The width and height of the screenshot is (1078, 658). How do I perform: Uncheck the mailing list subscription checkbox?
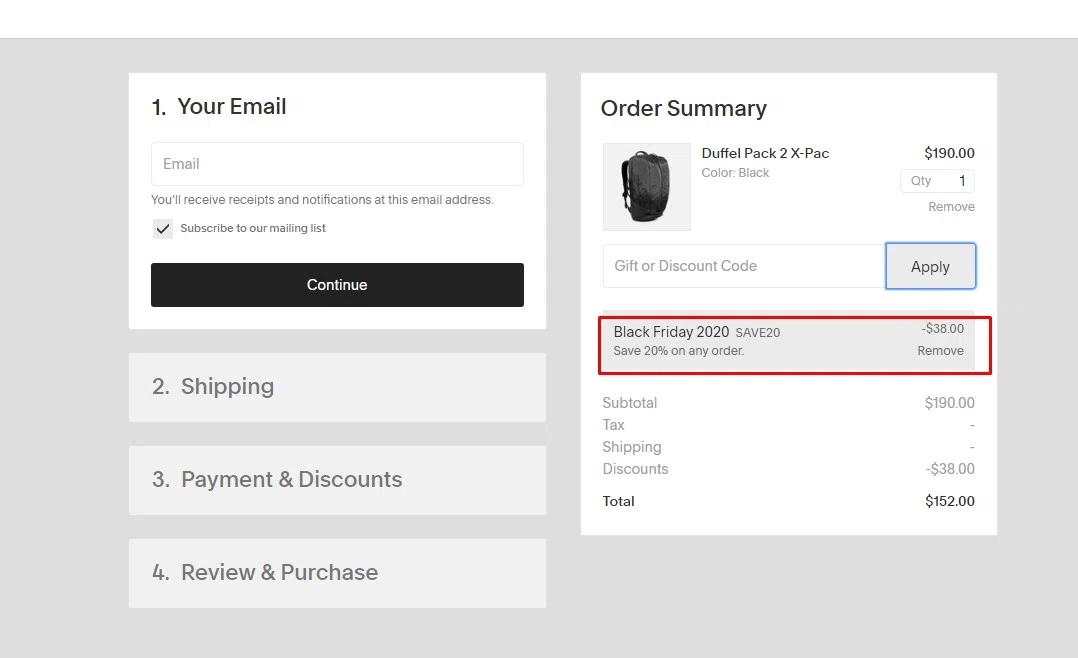tap(163, 229)
